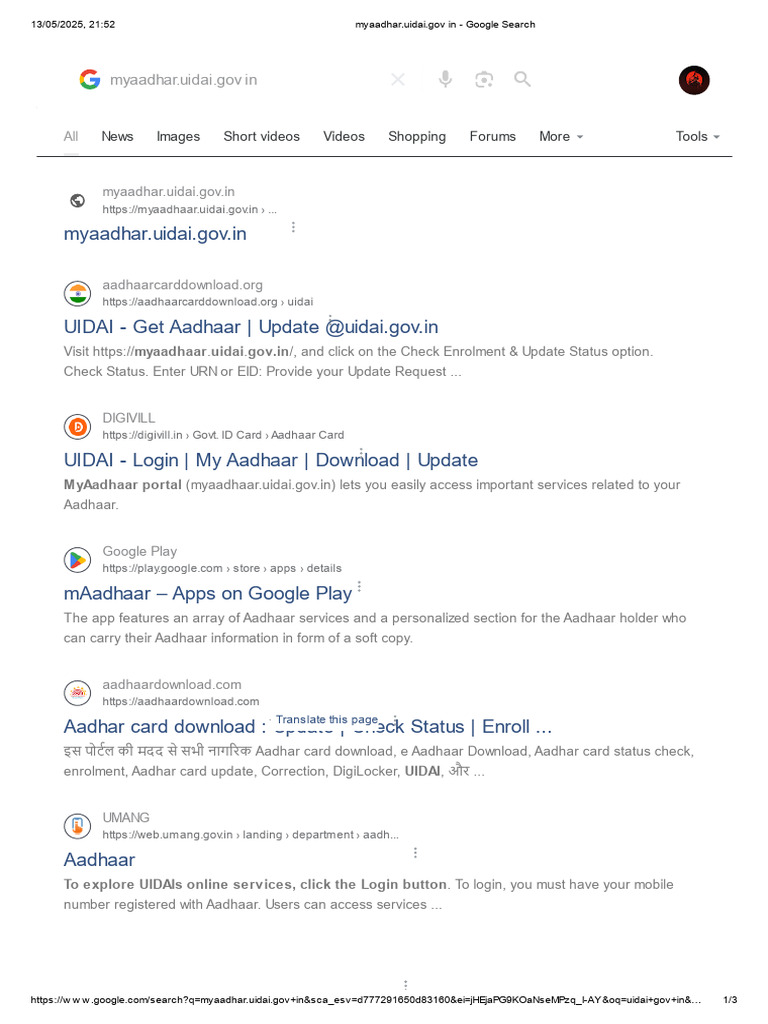The height and width of the screenshot is (1024, 768).
Task: Open three-dot options for myaadhar.uidai.gov.in result
Action: (293, 228)
